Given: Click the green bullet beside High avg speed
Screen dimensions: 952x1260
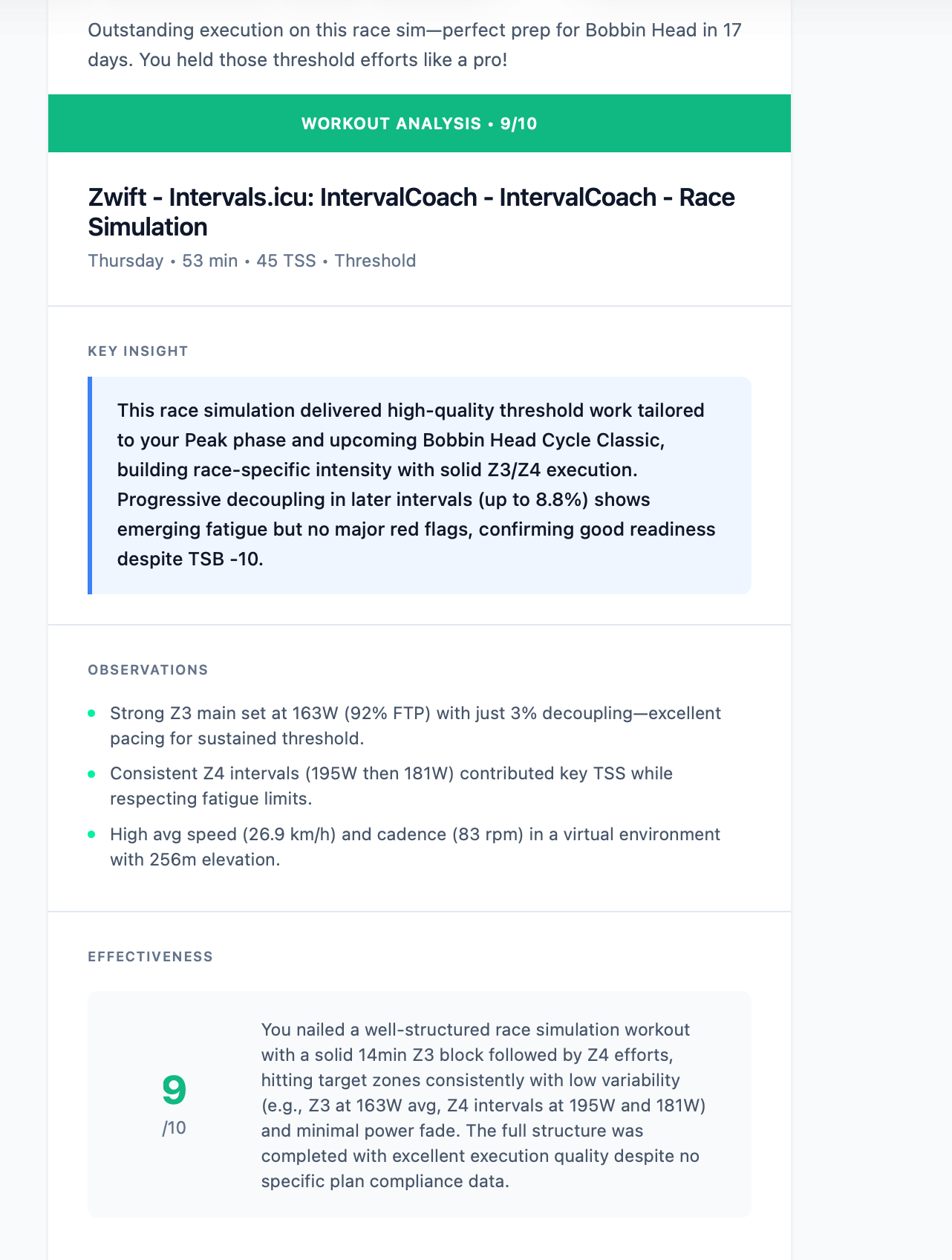Looking at the screenshot, I should [x=92, y=834].
